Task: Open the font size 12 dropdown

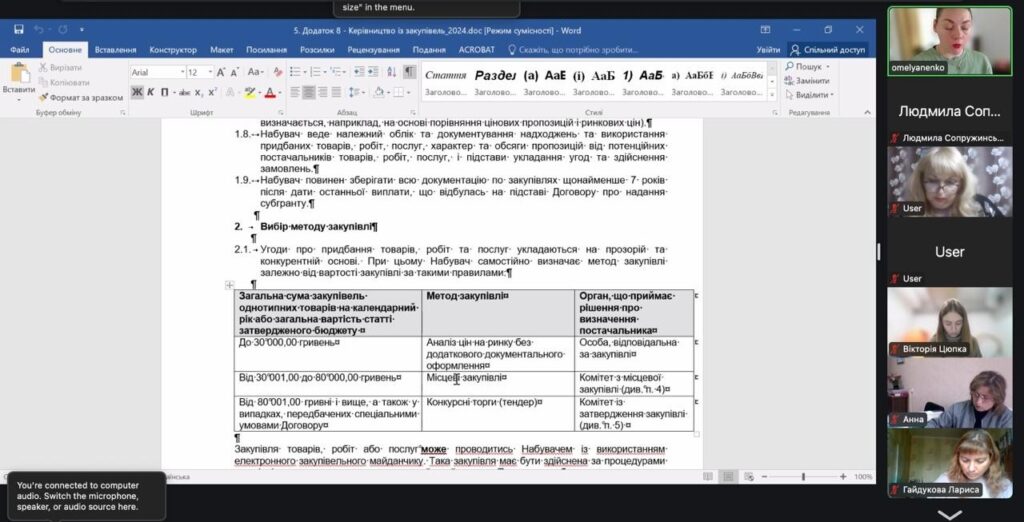Action: click(x=210, y=72)
